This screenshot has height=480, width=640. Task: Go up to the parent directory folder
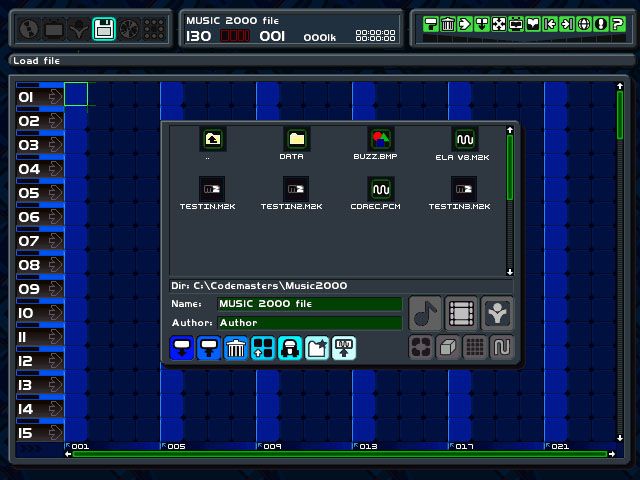pos(211,140)
